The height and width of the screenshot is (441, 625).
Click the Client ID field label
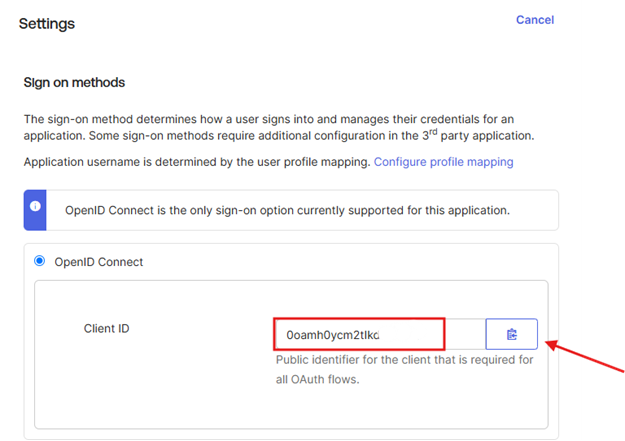pyautogui.click(x=106, y=328)
